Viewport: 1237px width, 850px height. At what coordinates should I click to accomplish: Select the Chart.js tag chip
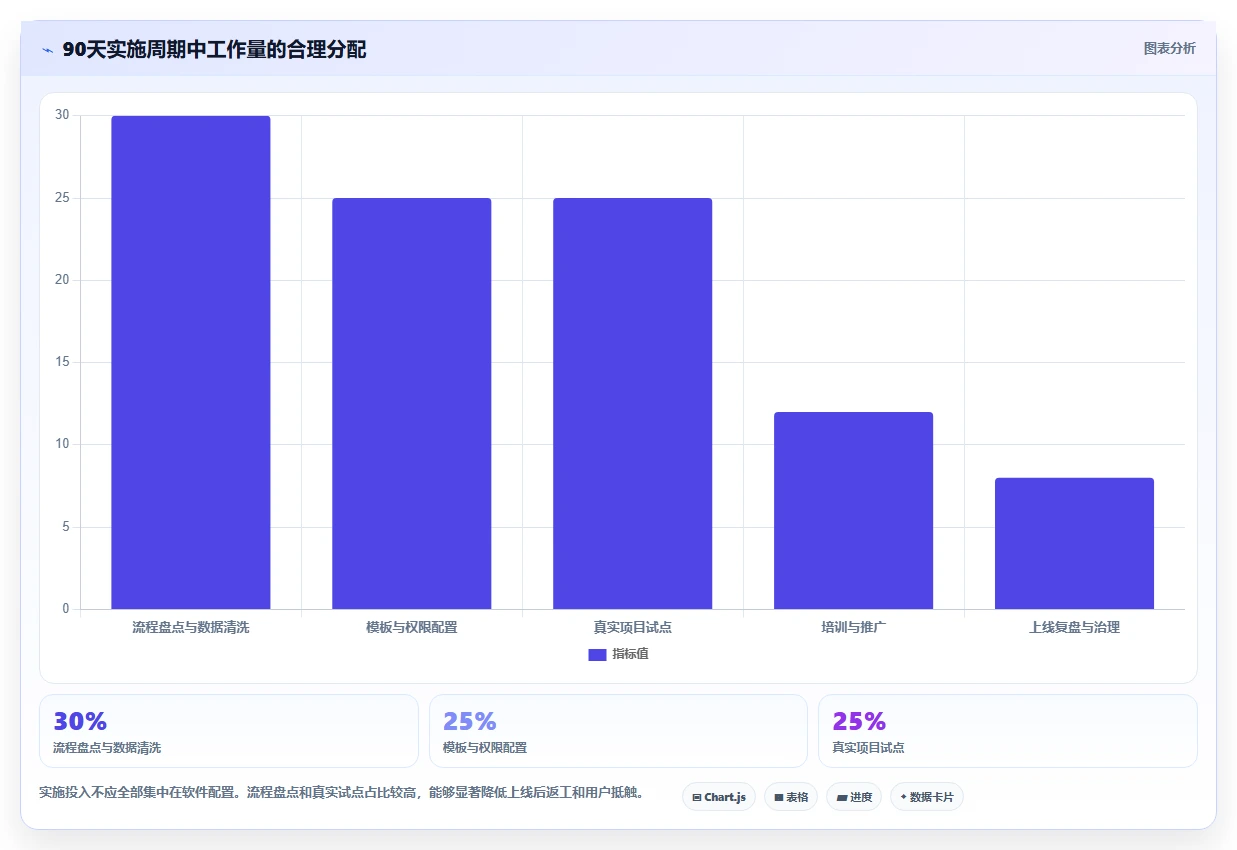click(719, 797)
